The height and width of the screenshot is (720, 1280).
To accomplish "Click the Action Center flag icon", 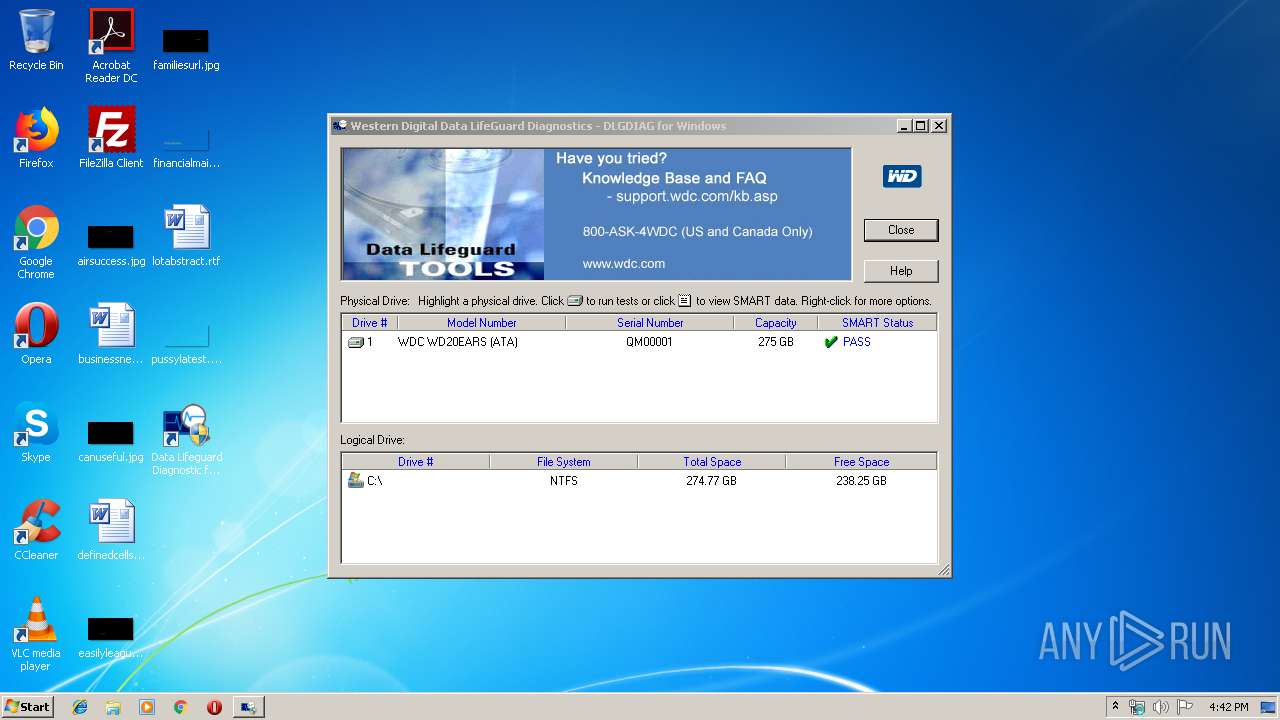I will pos(1185,707).
